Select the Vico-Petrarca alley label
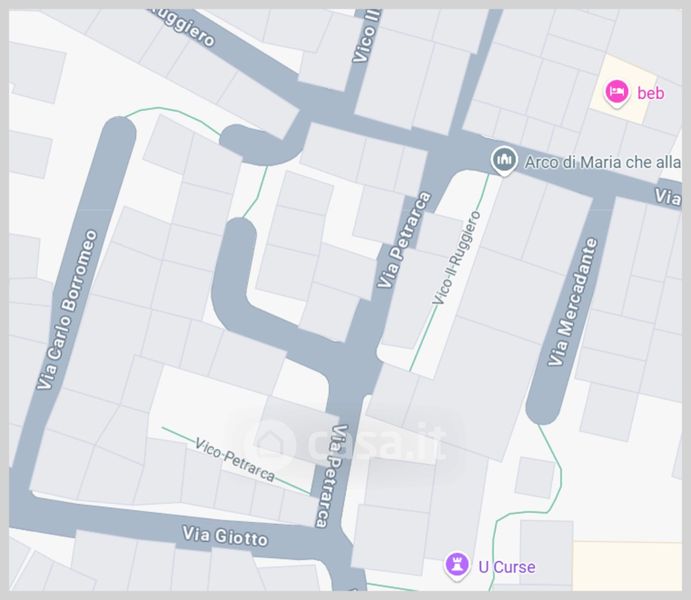Viewport: 691px width, 600px height. point(234,459)
